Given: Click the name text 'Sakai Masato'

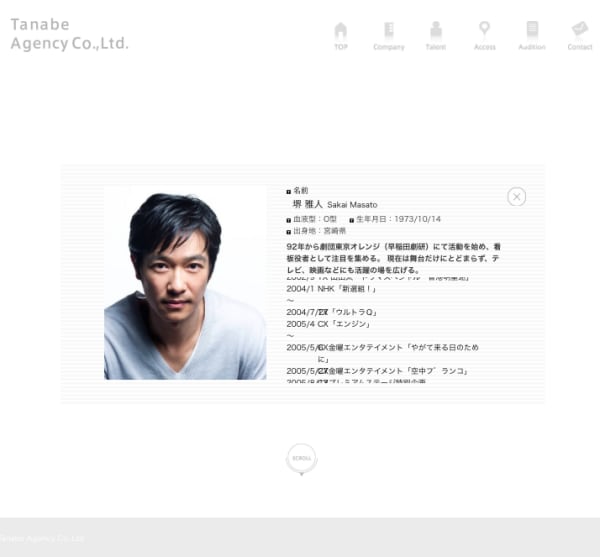Looking at the screenshot, I should tap(352, 205).
